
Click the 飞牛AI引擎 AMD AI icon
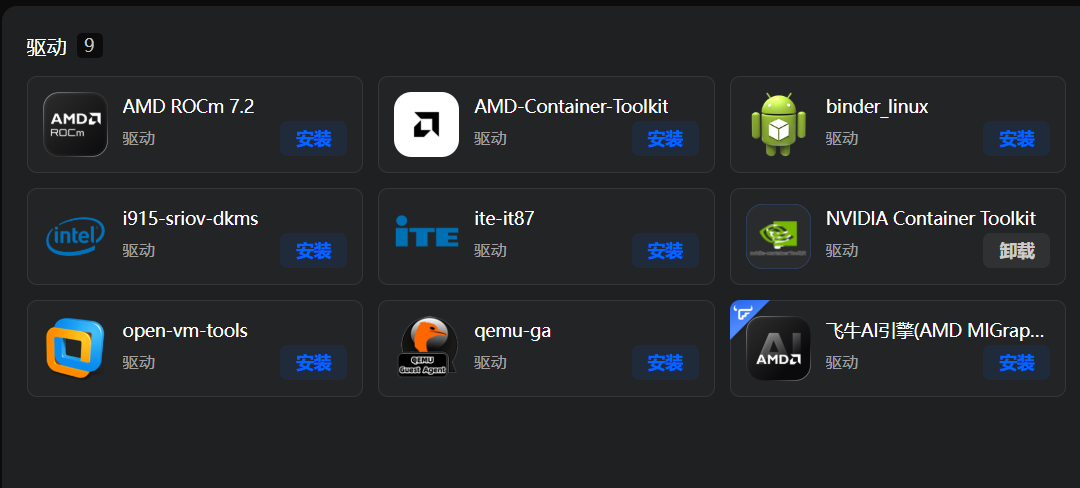click(778, 349)
